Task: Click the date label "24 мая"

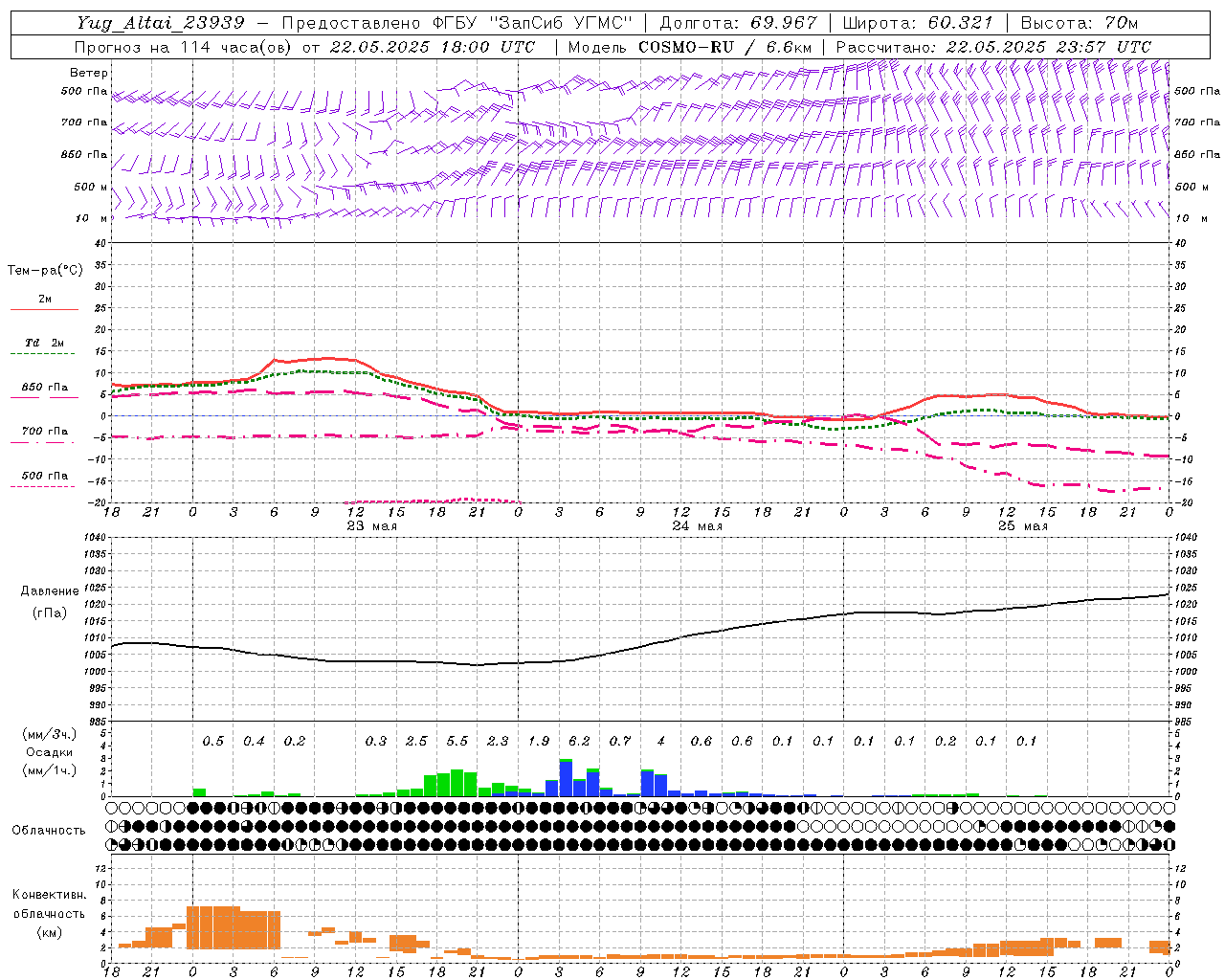Action: click(697, 526)
